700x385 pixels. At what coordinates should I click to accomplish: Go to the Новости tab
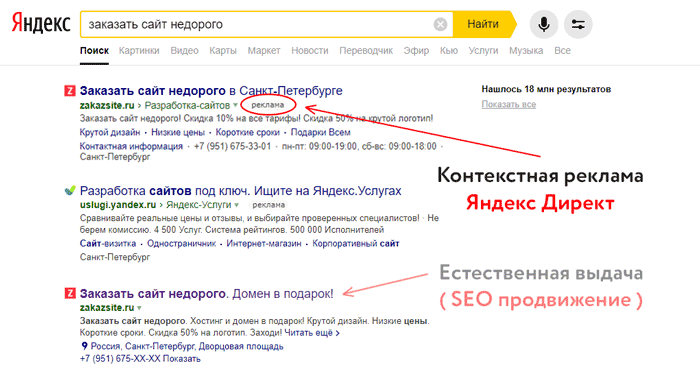click(x=310, y=50)
